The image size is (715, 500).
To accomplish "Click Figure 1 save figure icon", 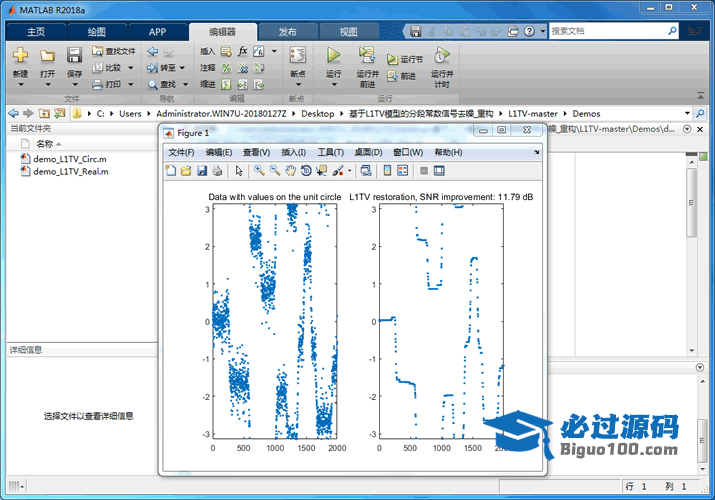I will point(202,171).
